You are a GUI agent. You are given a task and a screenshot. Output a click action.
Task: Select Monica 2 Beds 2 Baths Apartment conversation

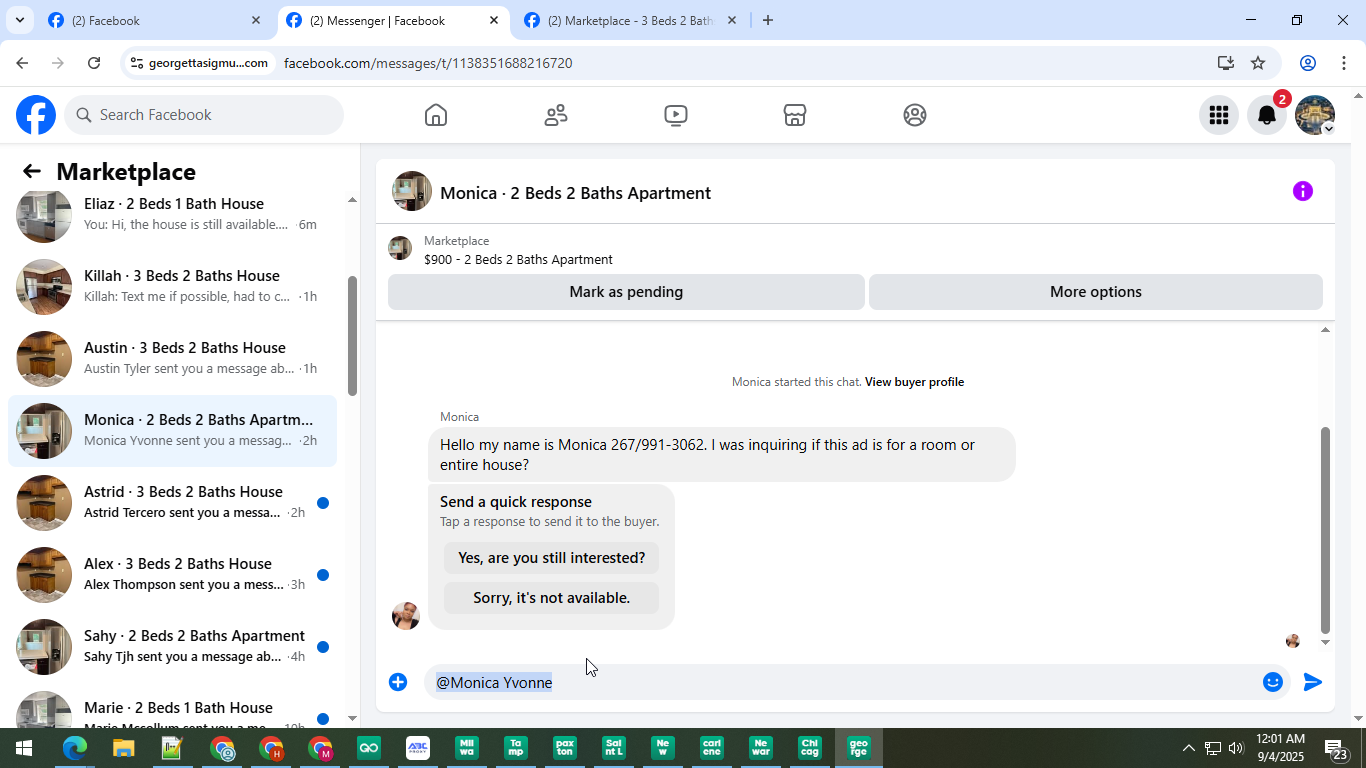pyautogui.click(x=172, y=431)
